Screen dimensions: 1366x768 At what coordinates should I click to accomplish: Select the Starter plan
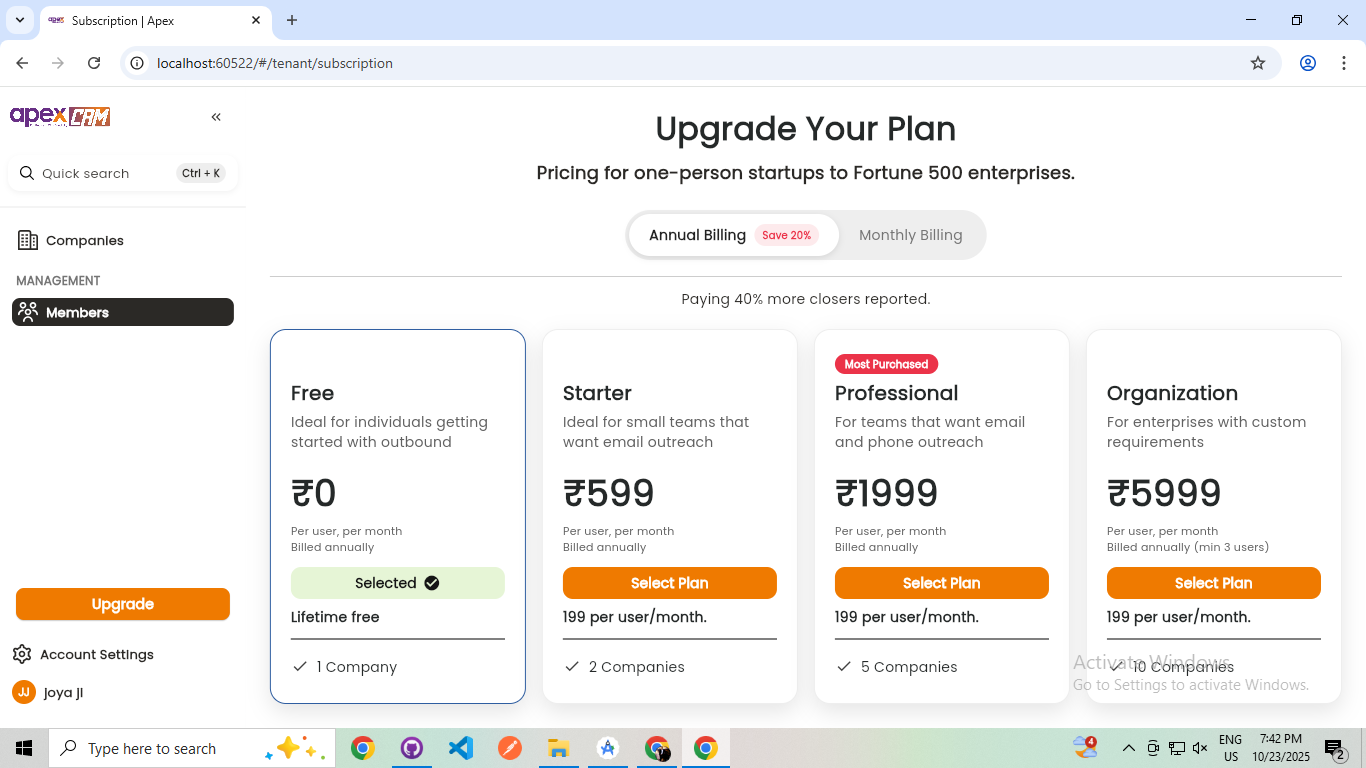point(670,583)
